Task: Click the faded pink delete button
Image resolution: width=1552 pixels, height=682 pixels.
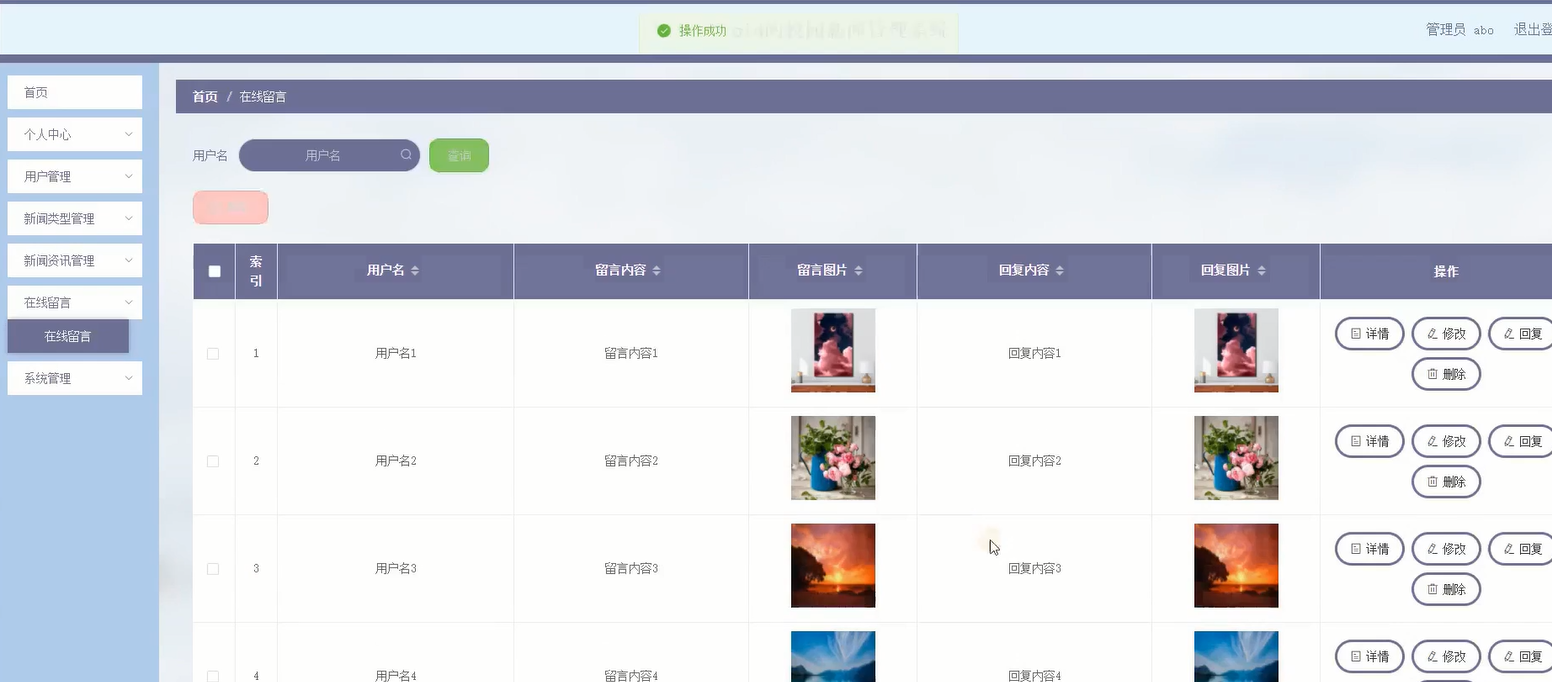Action: [x=230, y=207]
